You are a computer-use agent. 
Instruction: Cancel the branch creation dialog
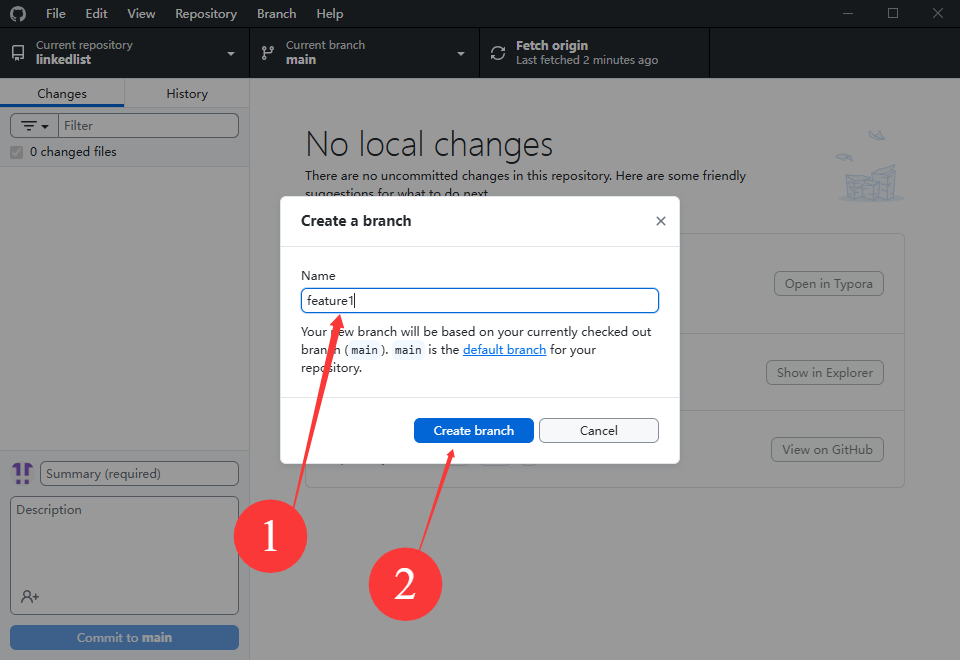[598, 430]
